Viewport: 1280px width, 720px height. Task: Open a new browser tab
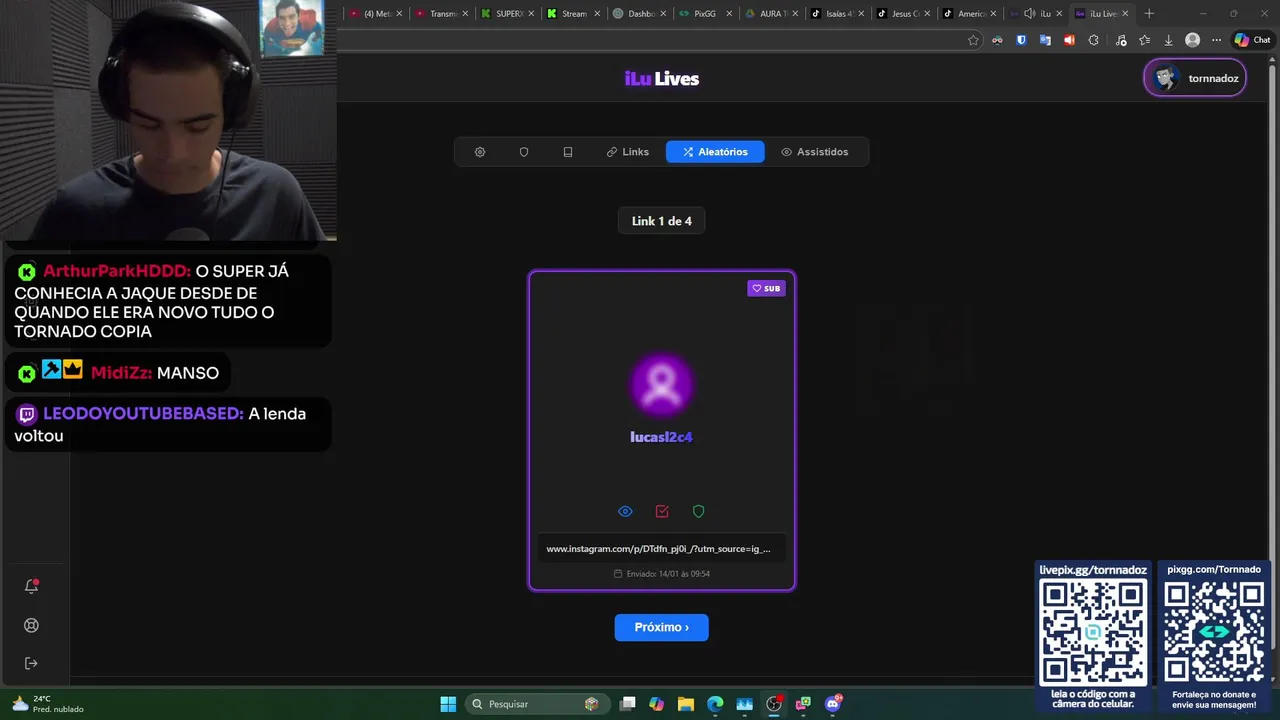(x=1149, y=14)
